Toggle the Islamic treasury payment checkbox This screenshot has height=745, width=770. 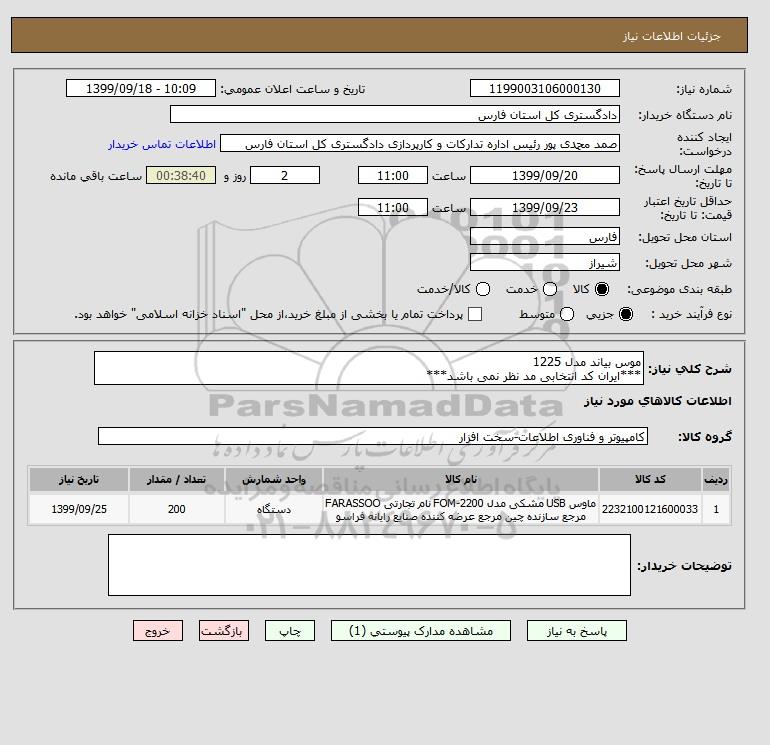coord(474,314)
